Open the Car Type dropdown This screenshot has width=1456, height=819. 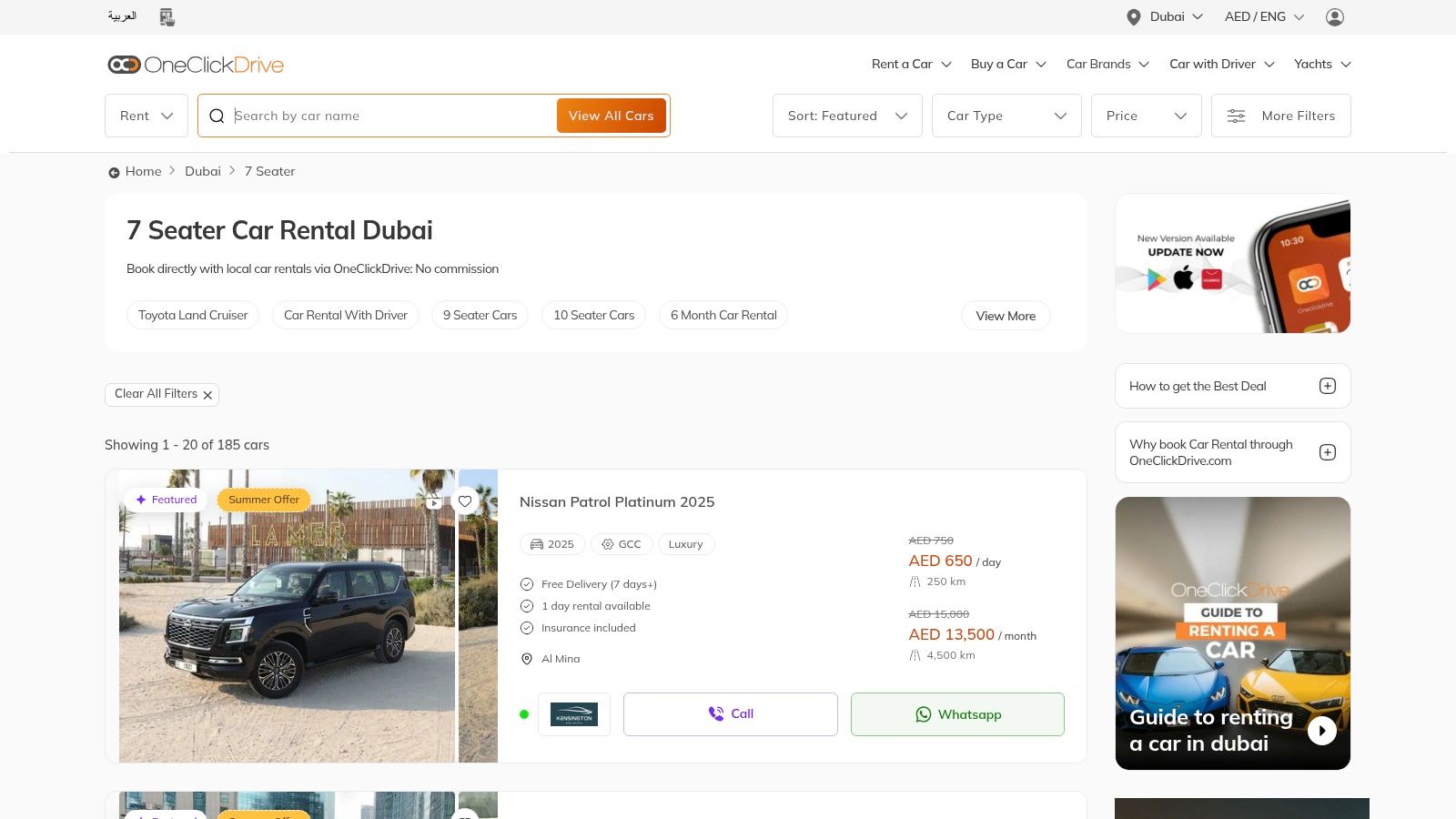pos(1006,116)
